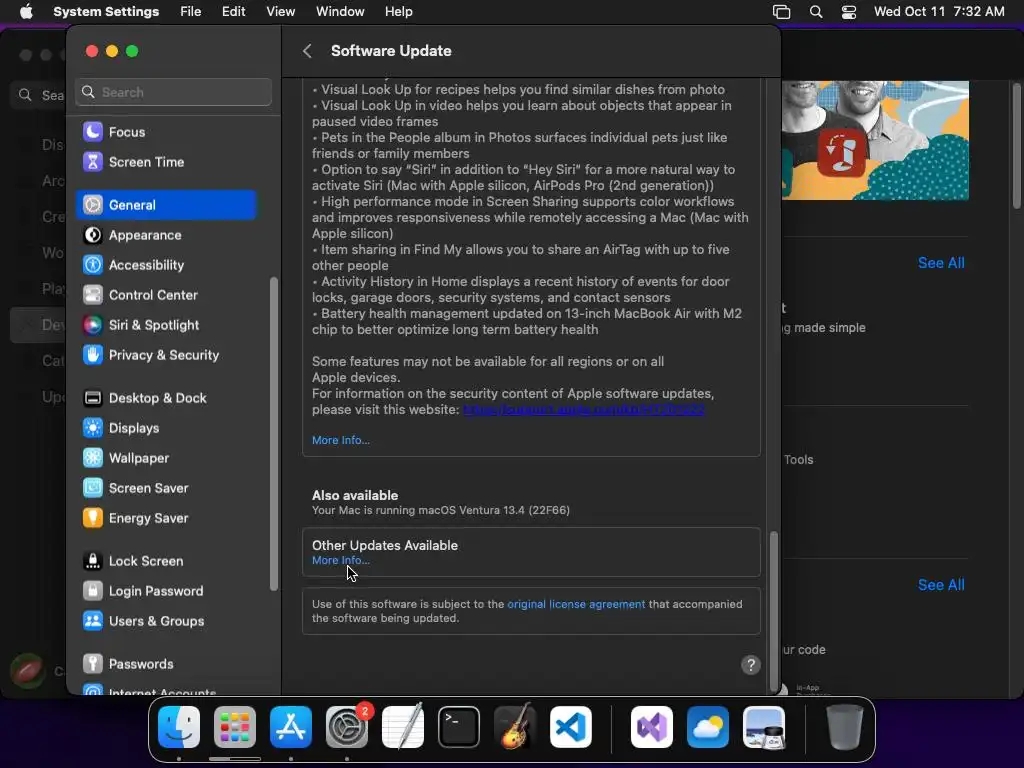Click the App Store window search field
Screen dimensions: 1024x768
click(40, 95)
